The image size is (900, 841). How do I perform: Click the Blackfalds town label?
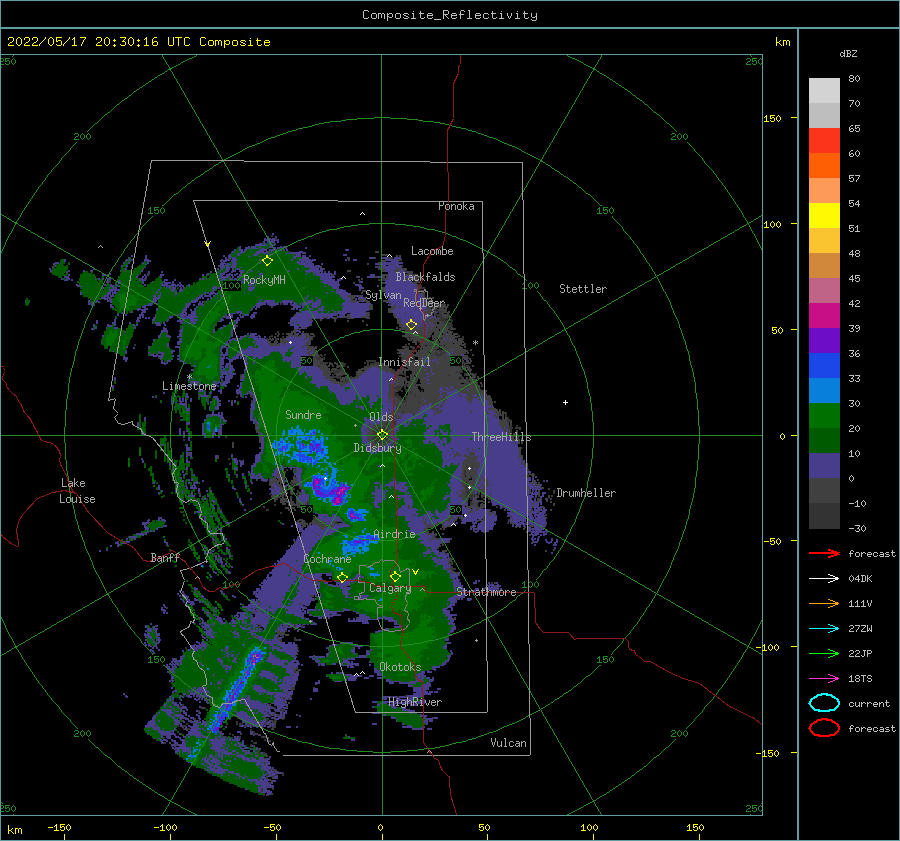coord(425,277)
